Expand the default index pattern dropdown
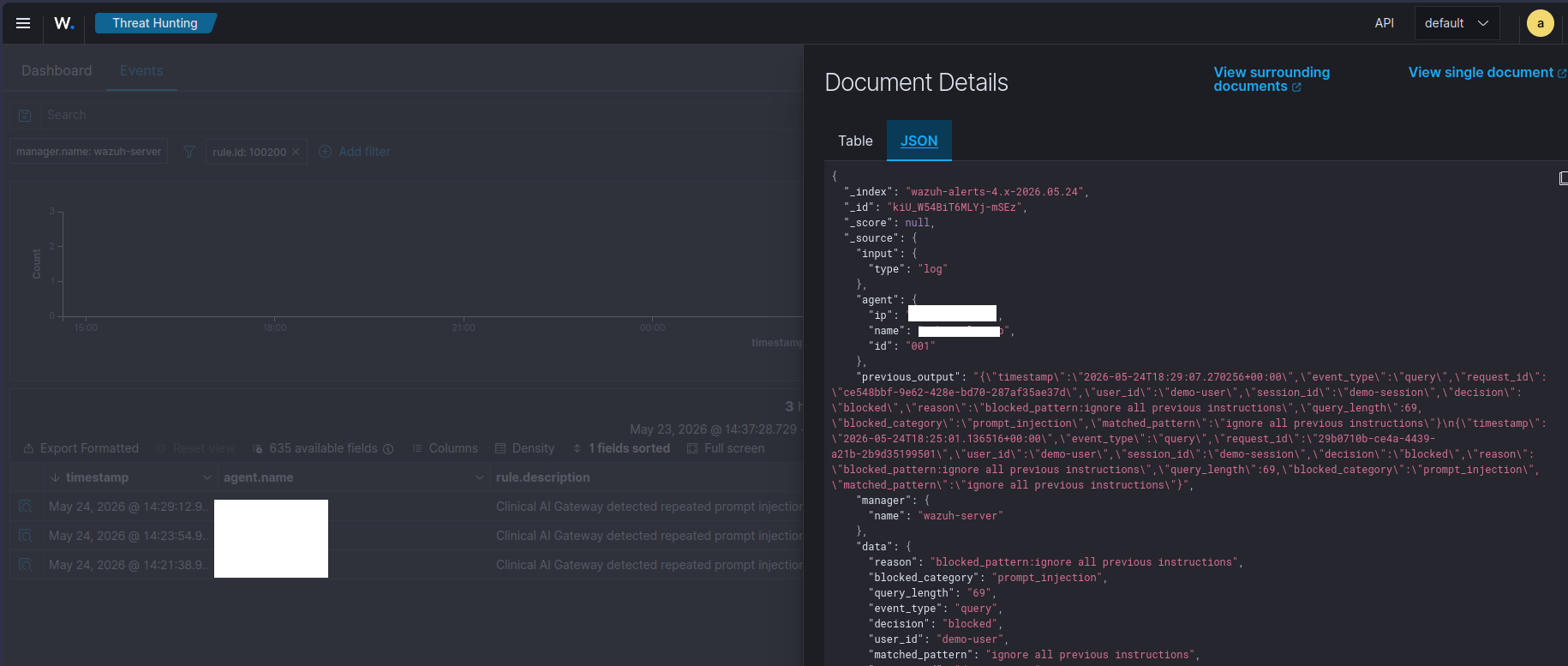1568x666 pixels. point(1457,23)
